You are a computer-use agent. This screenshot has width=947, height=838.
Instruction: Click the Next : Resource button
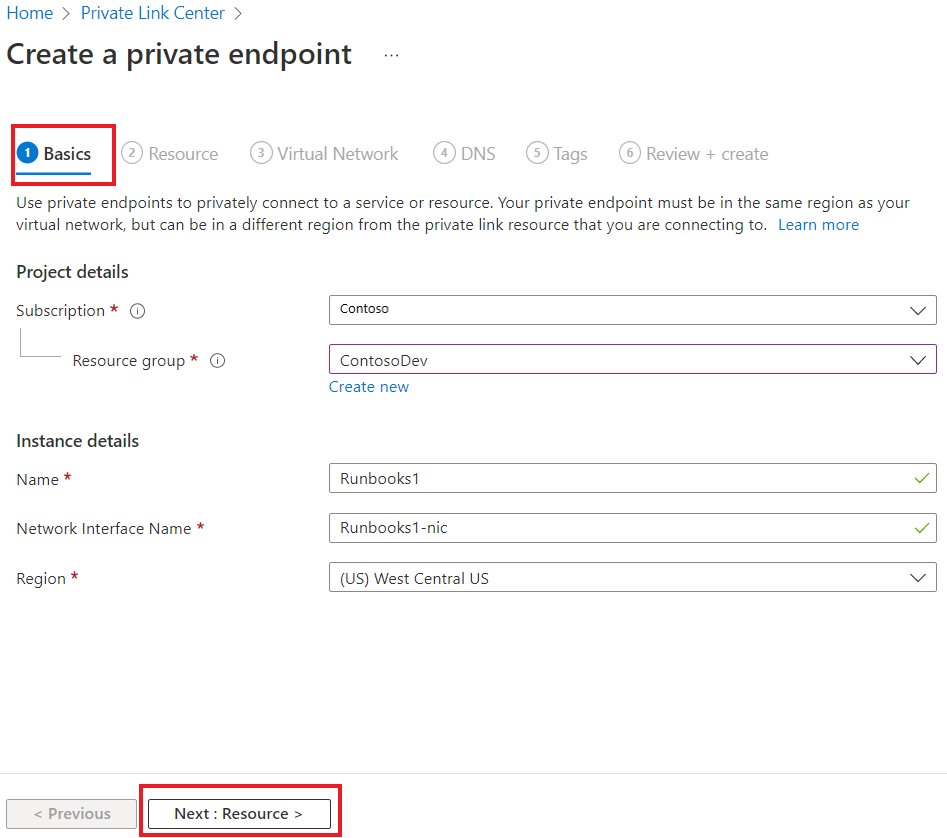(x=239, y=814)
